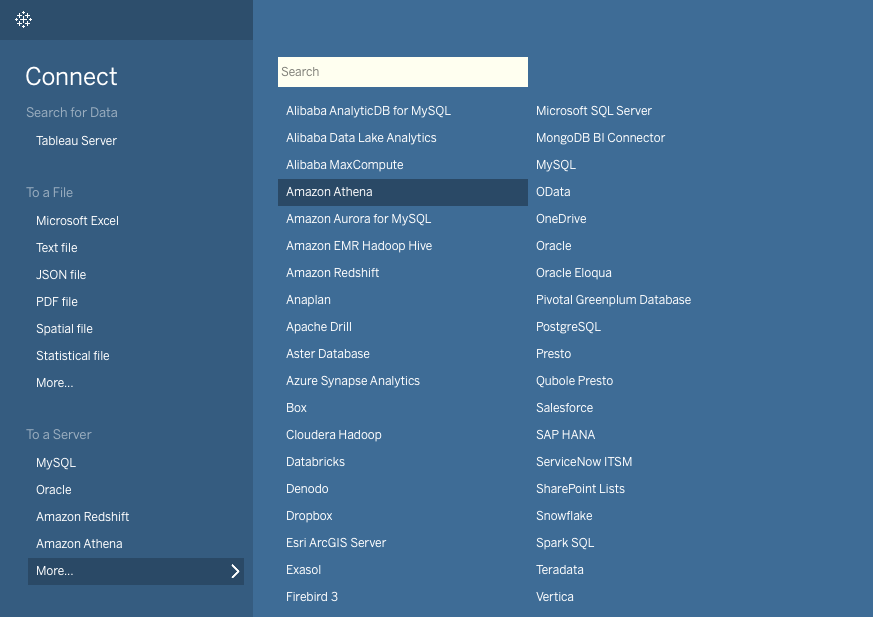Select Teradata connector
This screenshot has height=617, width=873.
(560, 570)
